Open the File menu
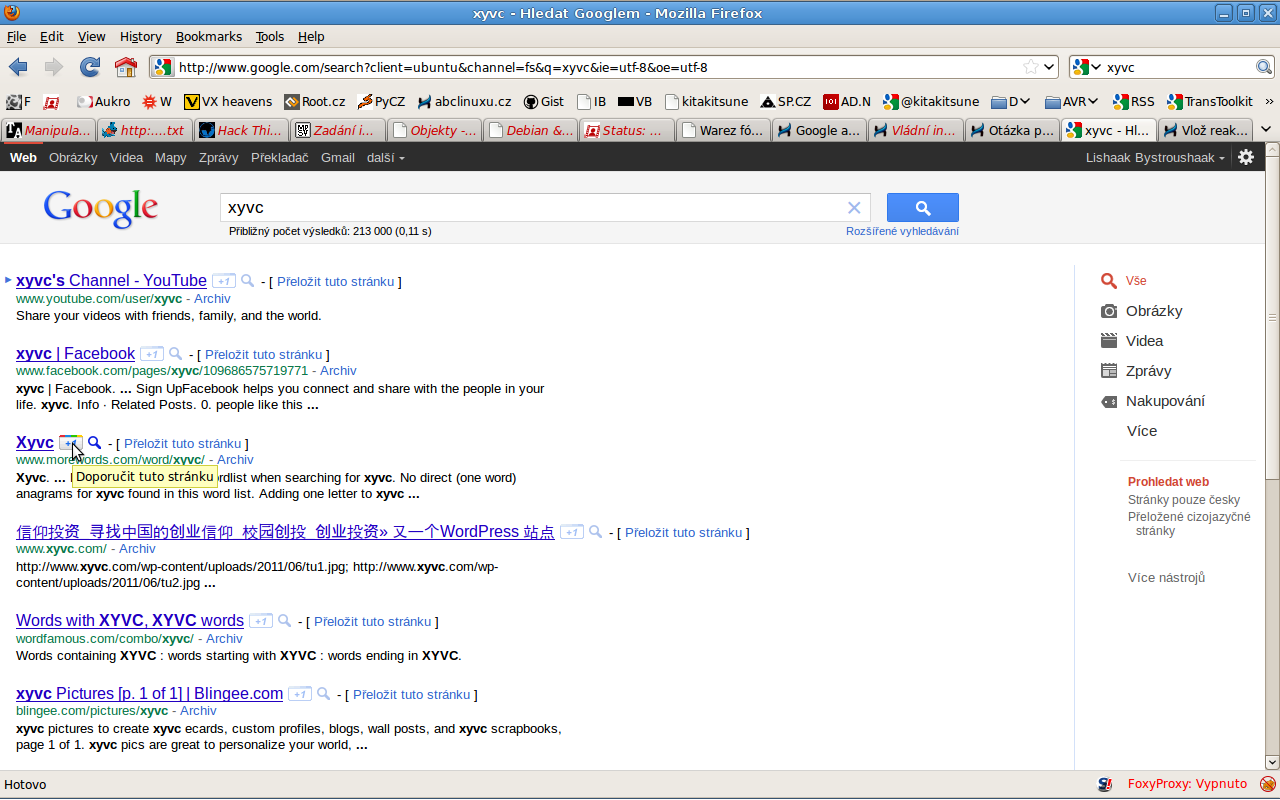 [16, 36]
